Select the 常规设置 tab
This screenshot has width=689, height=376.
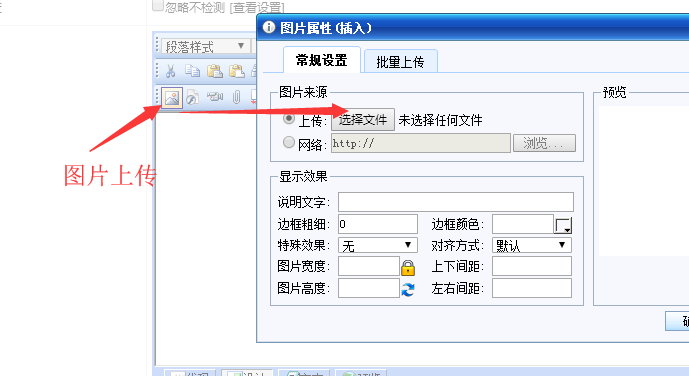(x=322, y=60)
